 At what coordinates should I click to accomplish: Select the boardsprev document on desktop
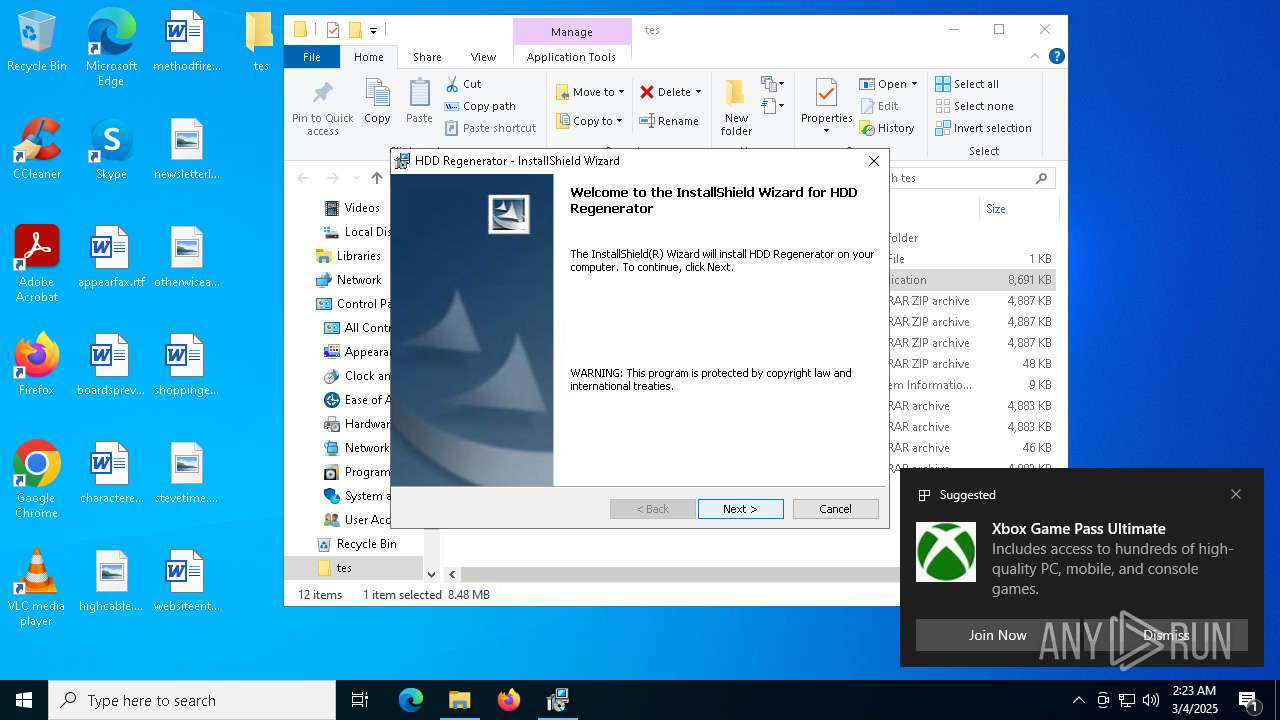tap(111, 365)
